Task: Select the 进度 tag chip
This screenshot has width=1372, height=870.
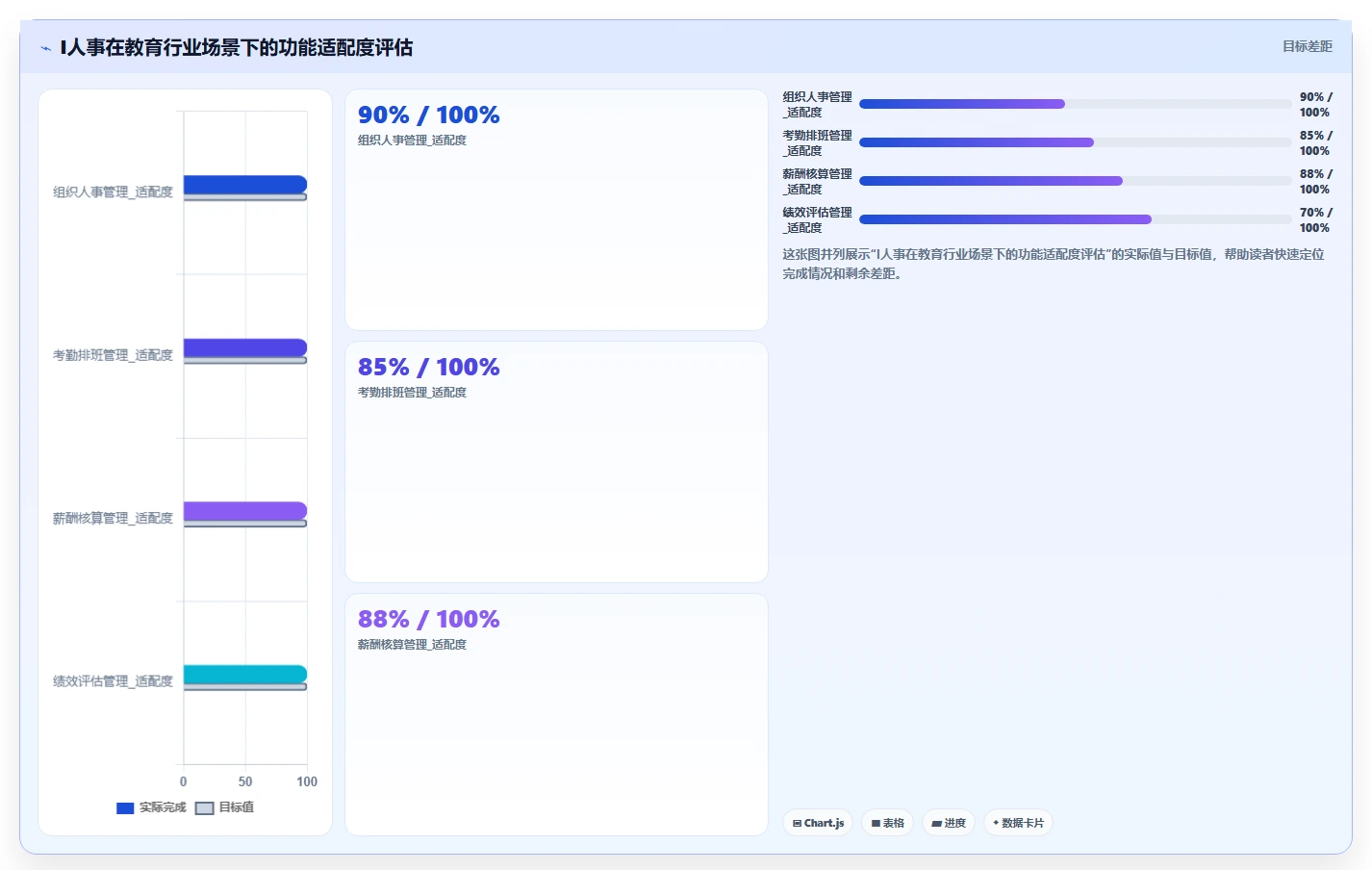Action: (x=949, y=823)
